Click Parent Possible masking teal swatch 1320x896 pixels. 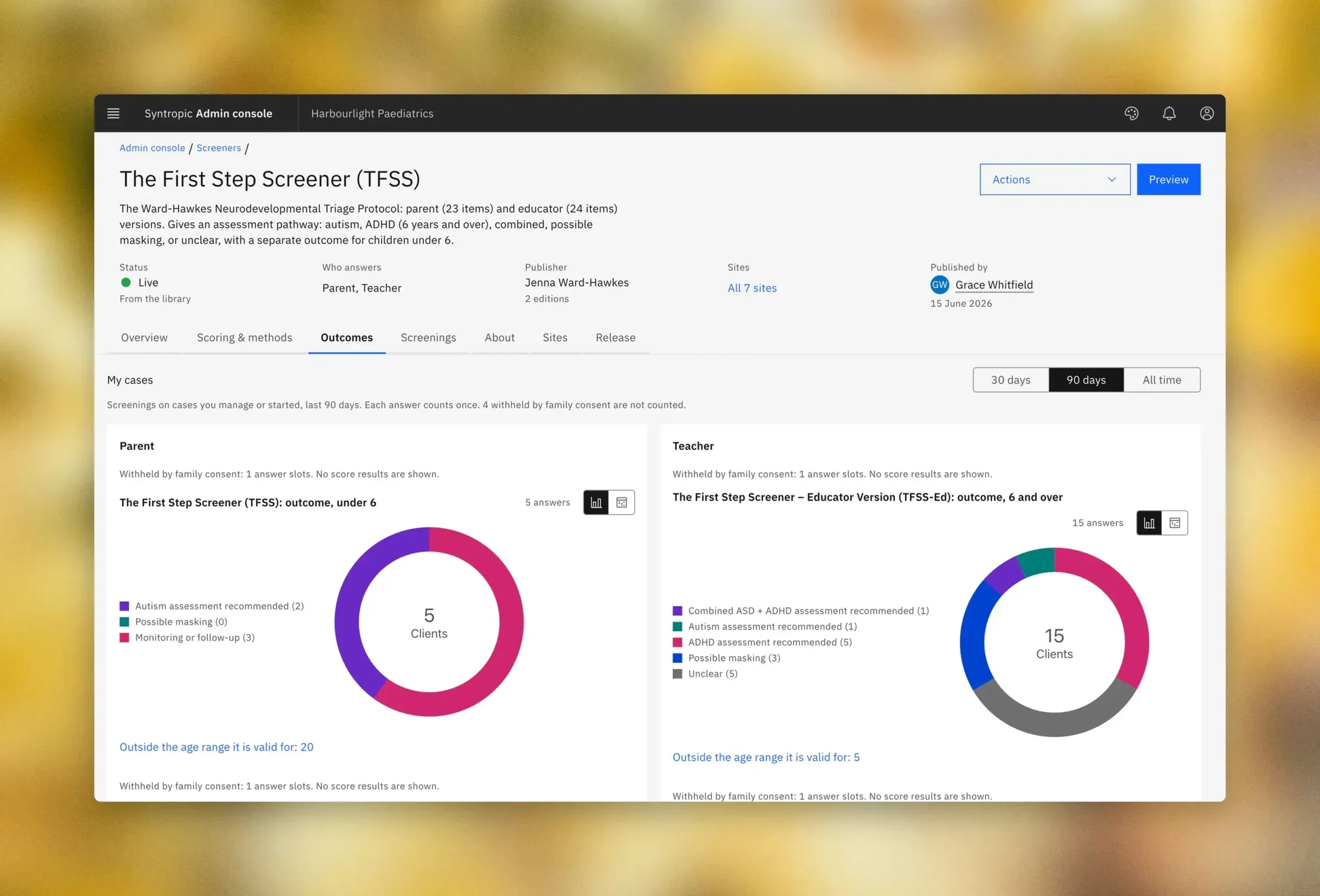(124, 622)
